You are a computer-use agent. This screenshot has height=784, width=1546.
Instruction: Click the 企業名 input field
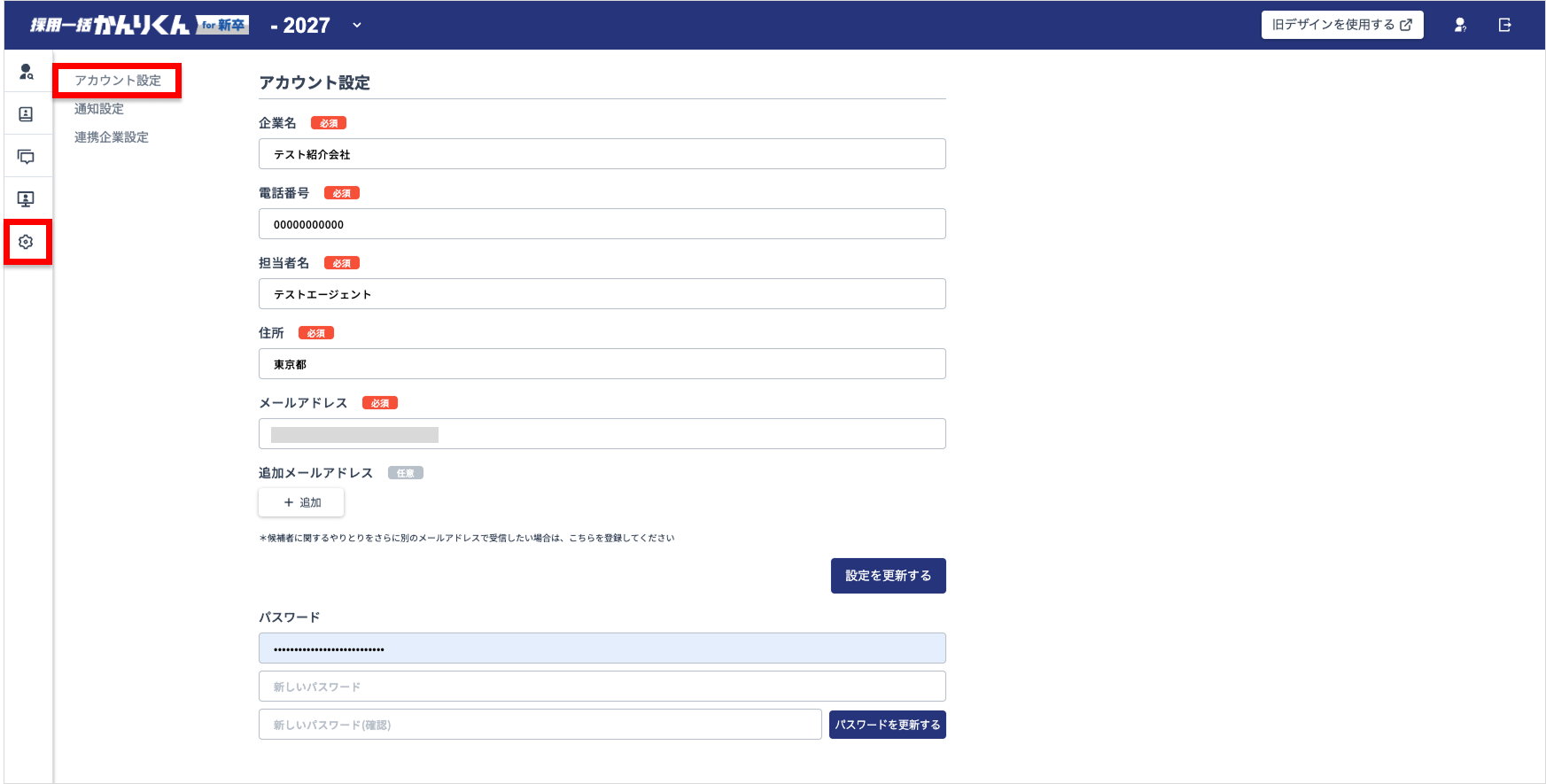[x=602, y=154]
